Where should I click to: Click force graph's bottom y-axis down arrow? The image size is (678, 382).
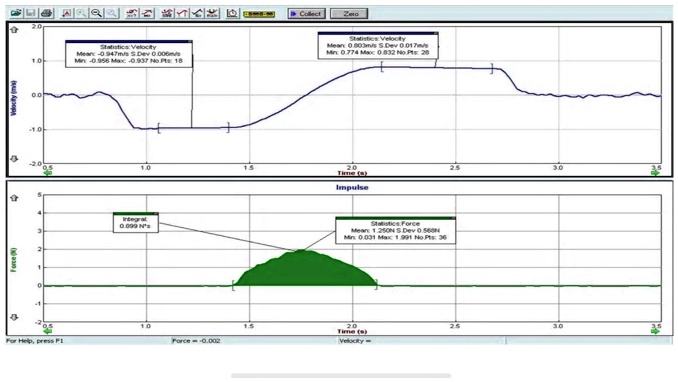coord(14,318)
